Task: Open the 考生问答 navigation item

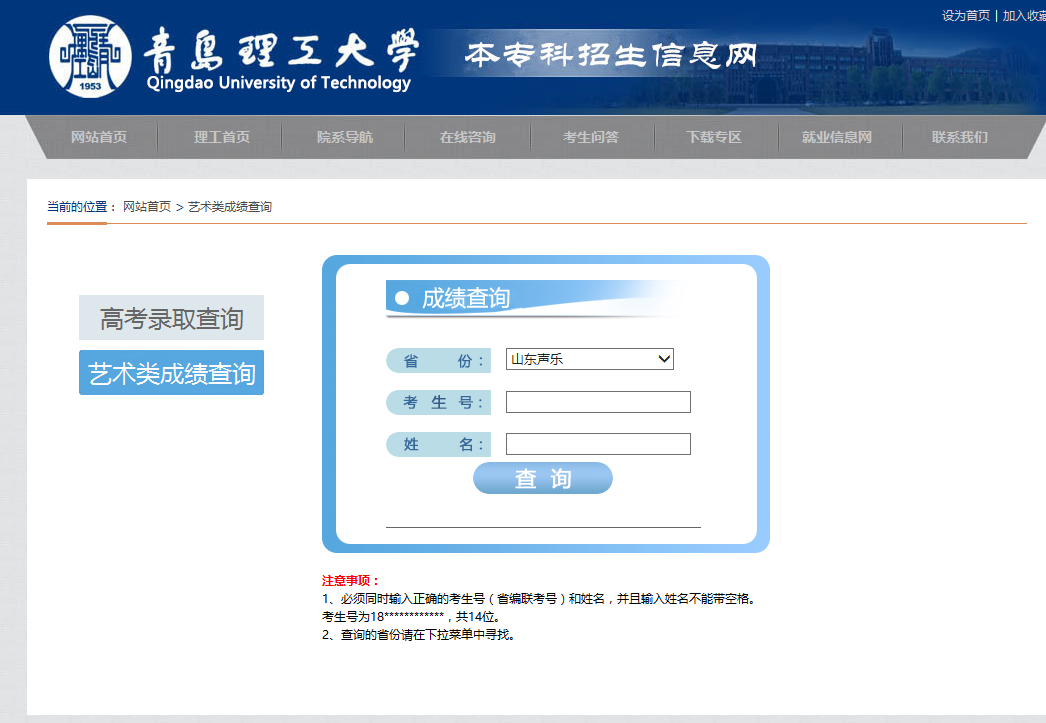Action: pos(591,137)
